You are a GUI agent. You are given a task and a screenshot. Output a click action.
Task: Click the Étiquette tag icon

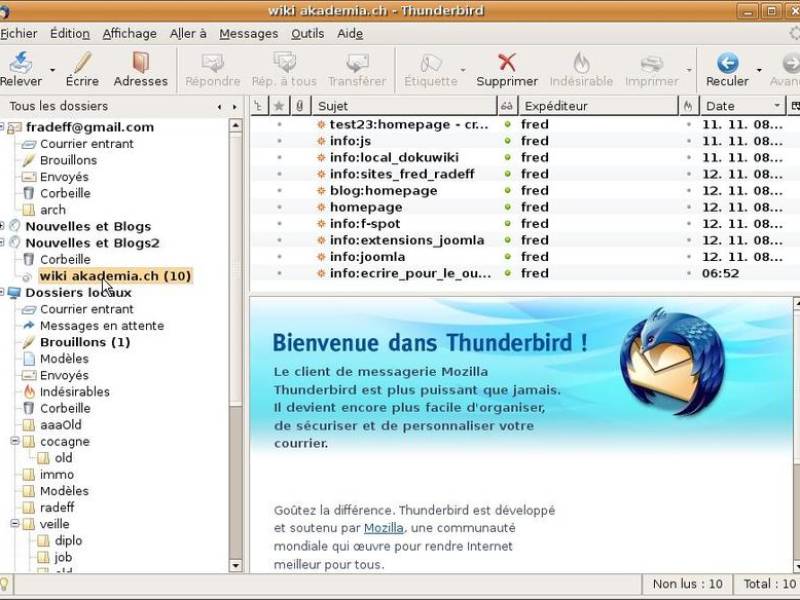431,63
